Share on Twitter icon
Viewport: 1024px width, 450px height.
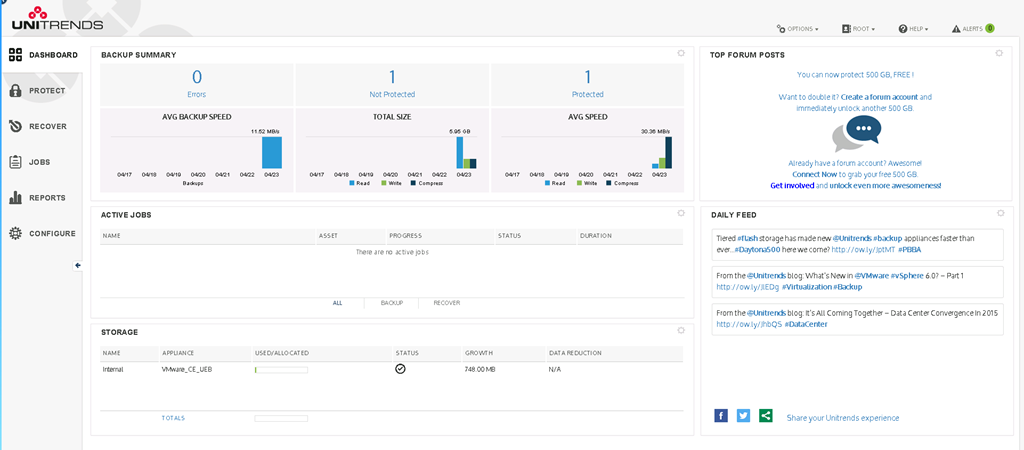click(x=743, y=415)
